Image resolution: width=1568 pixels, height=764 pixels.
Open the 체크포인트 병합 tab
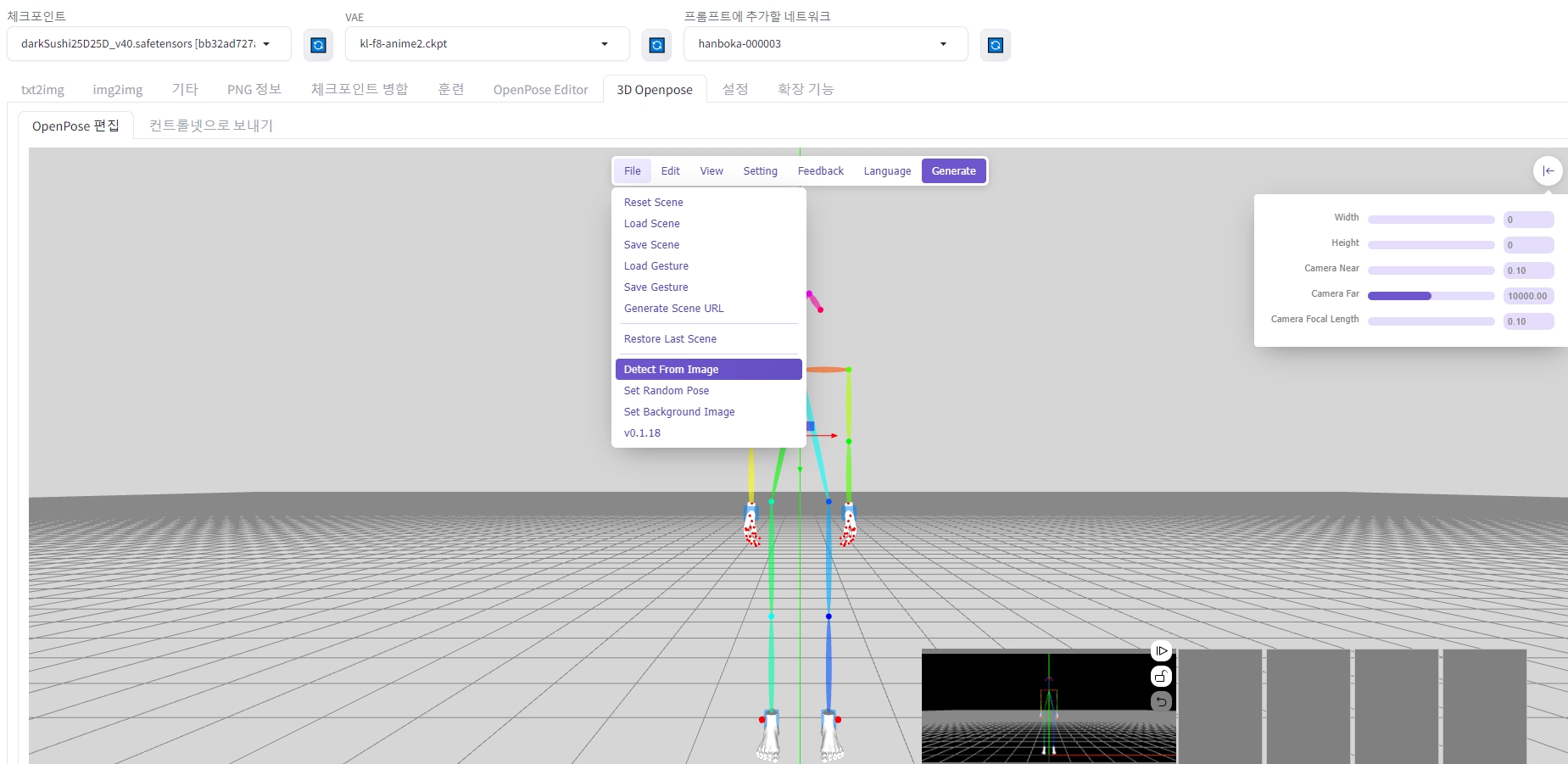(x=360, y=89)
